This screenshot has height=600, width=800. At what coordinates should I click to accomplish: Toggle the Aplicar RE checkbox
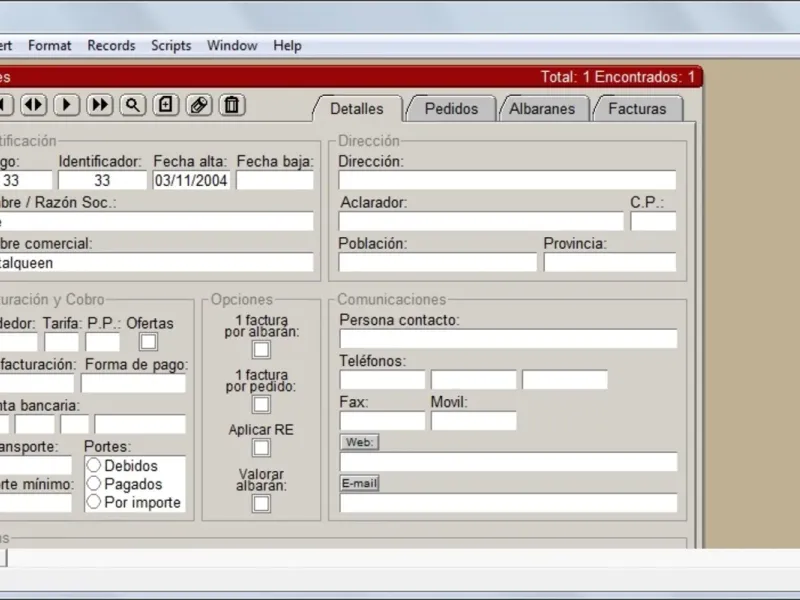261,448
